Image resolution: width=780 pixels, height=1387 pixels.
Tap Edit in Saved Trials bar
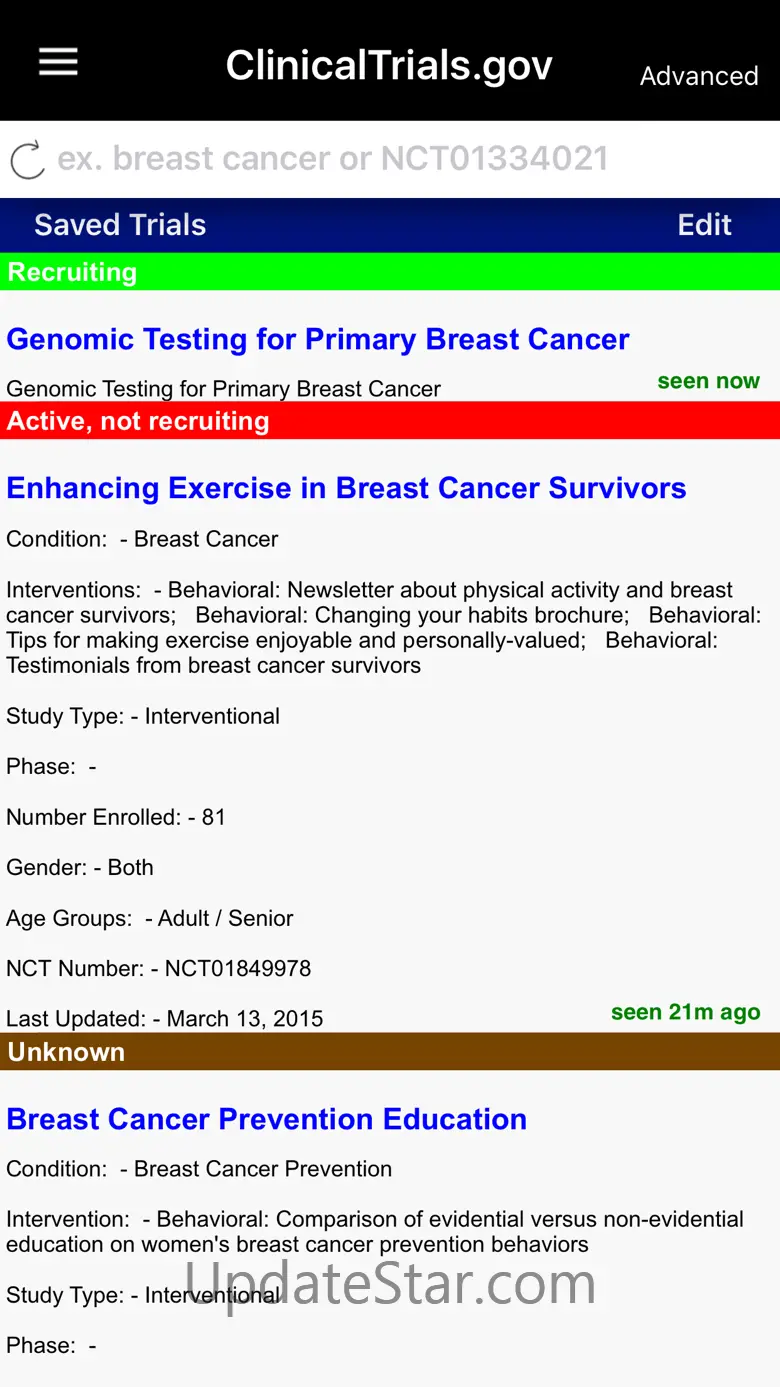(704, 225)
